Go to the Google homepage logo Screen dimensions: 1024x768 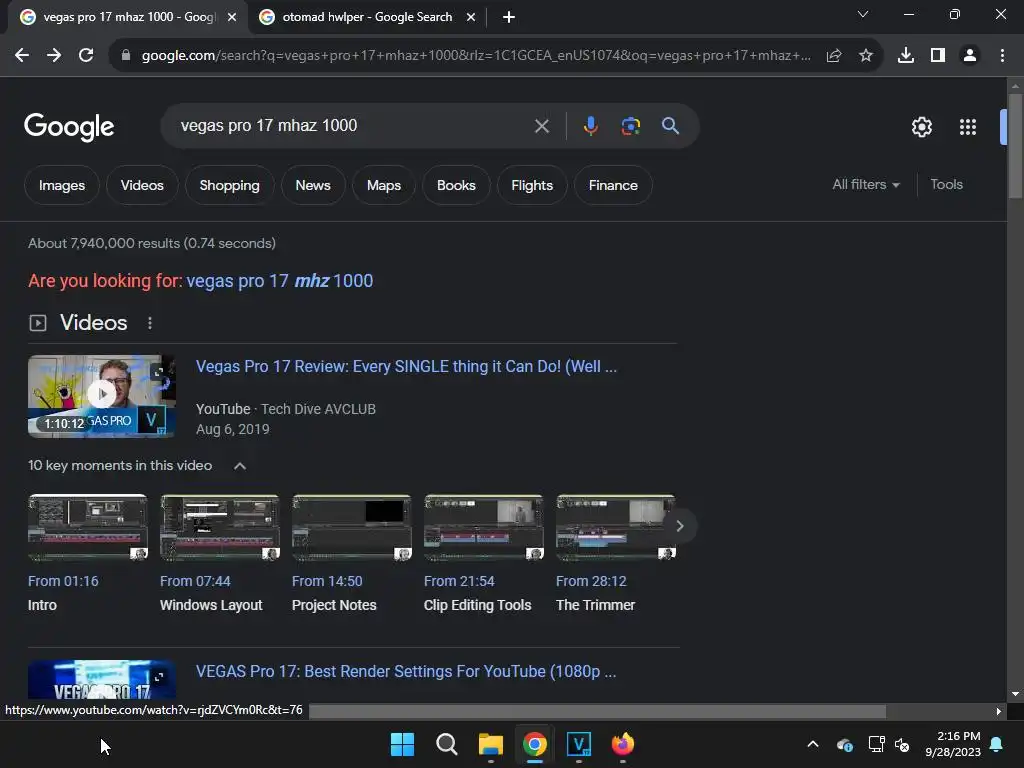coord(69,127)
